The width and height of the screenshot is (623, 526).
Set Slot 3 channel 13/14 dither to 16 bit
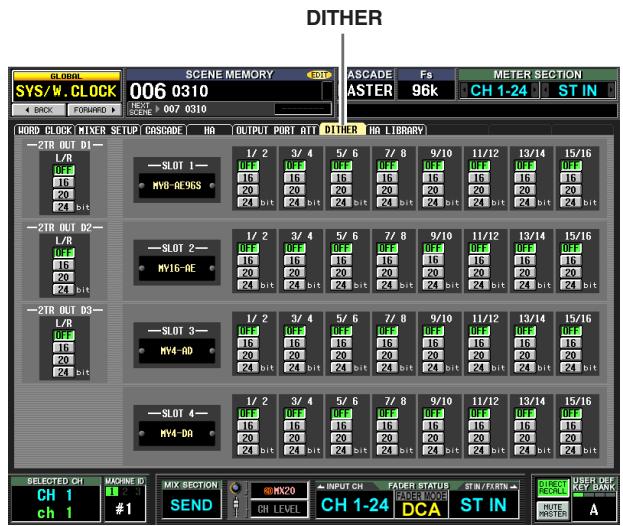pos(525,343)
